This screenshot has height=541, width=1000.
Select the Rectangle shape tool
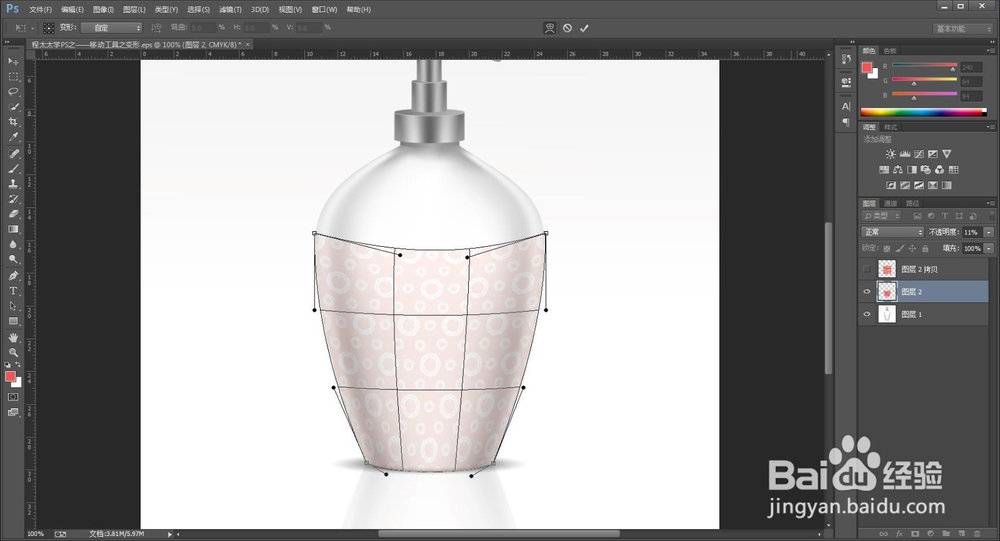13,322
